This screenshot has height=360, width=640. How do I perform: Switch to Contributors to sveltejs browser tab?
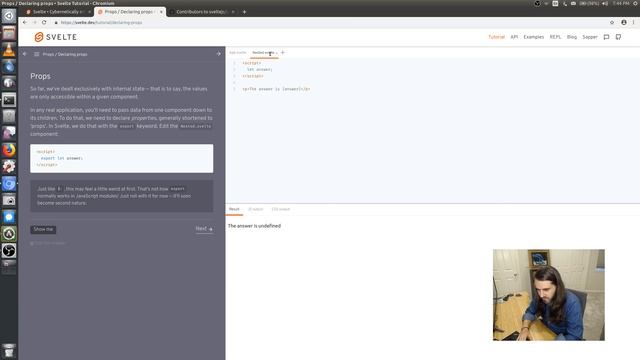[202, 12]
